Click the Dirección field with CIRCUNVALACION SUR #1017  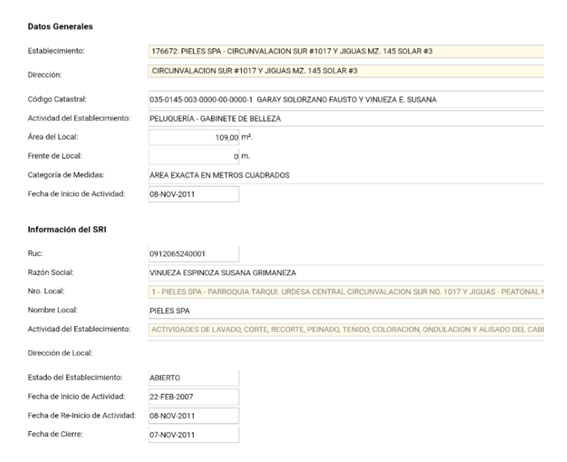click(346, 71)
